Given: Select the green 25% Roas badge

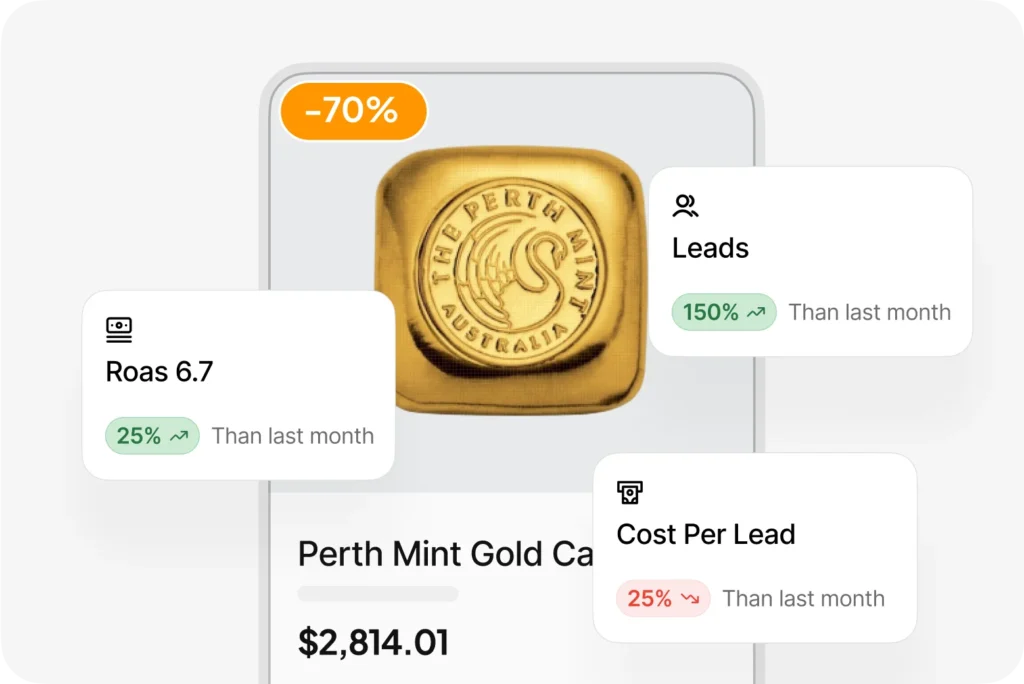Looking at the screenshot, I should pos(151,437).
